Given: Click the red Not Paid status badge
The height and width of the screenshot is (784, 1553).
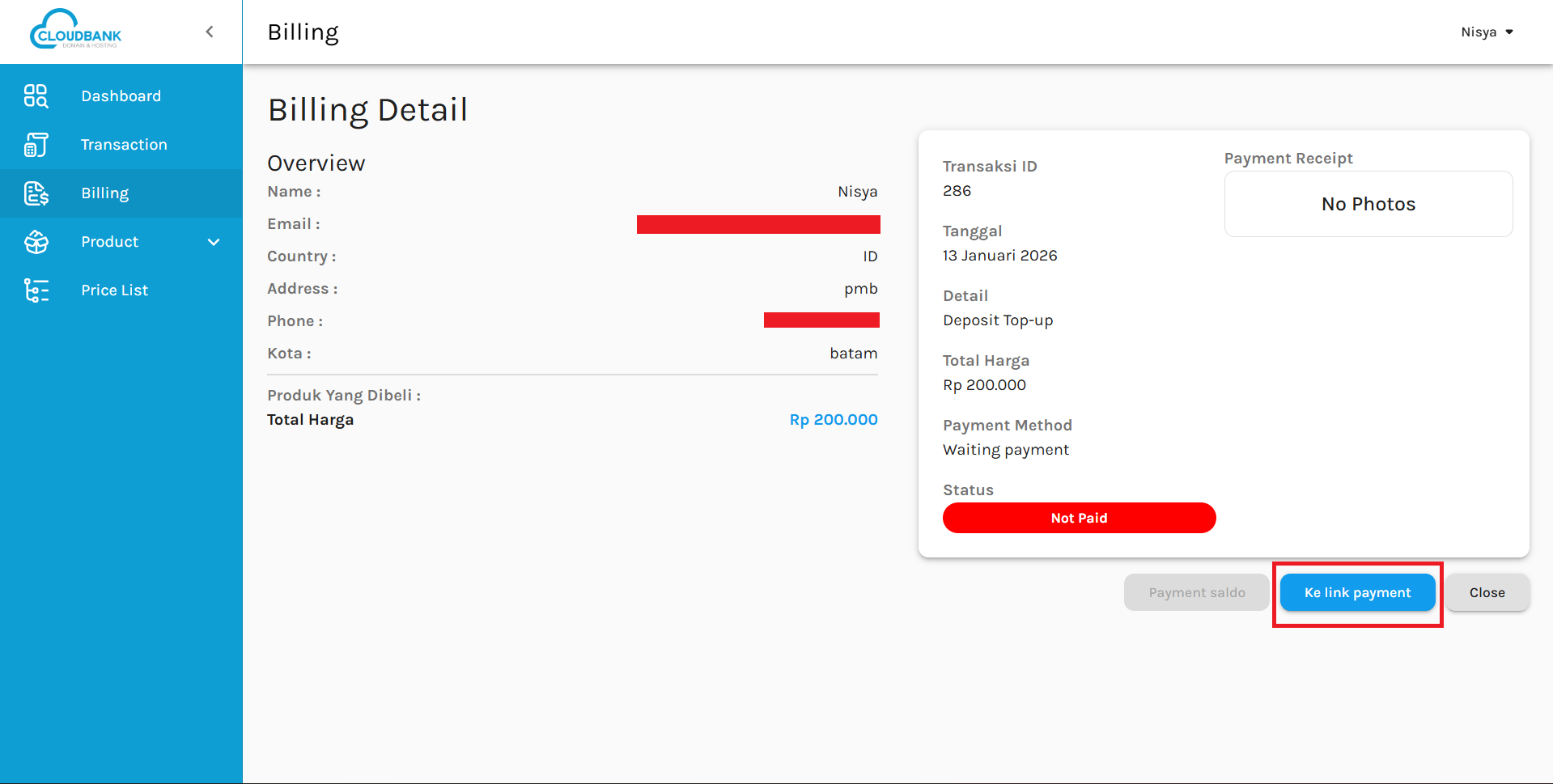Looking at the screenshot, I should [1079, 518].
